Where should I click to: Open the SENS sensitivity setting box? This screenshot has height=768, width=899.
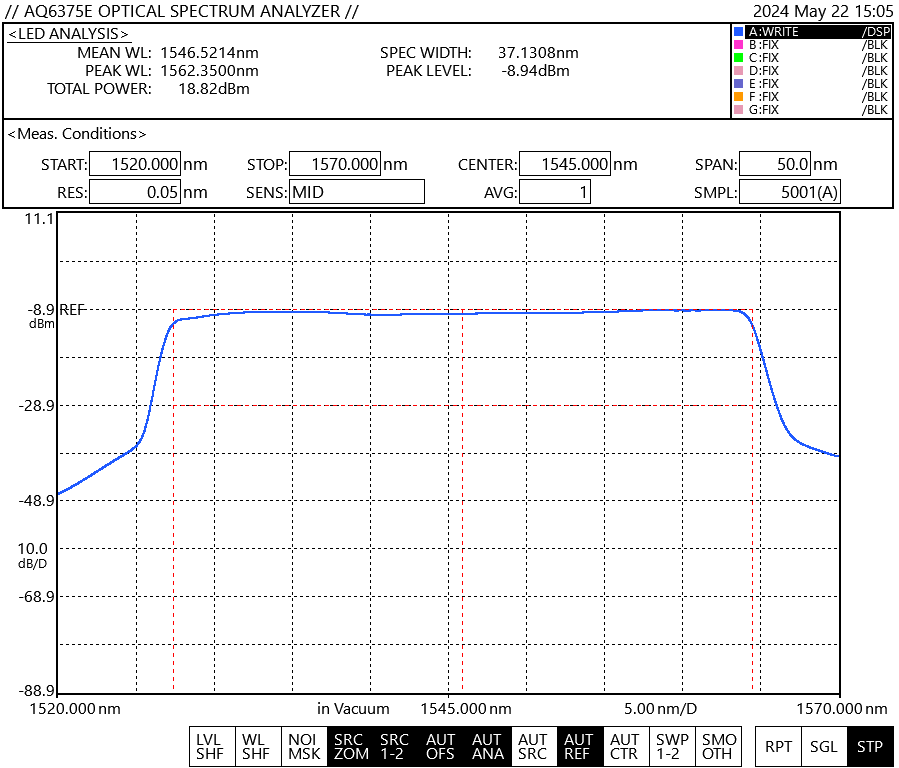[x=357, y=192]
